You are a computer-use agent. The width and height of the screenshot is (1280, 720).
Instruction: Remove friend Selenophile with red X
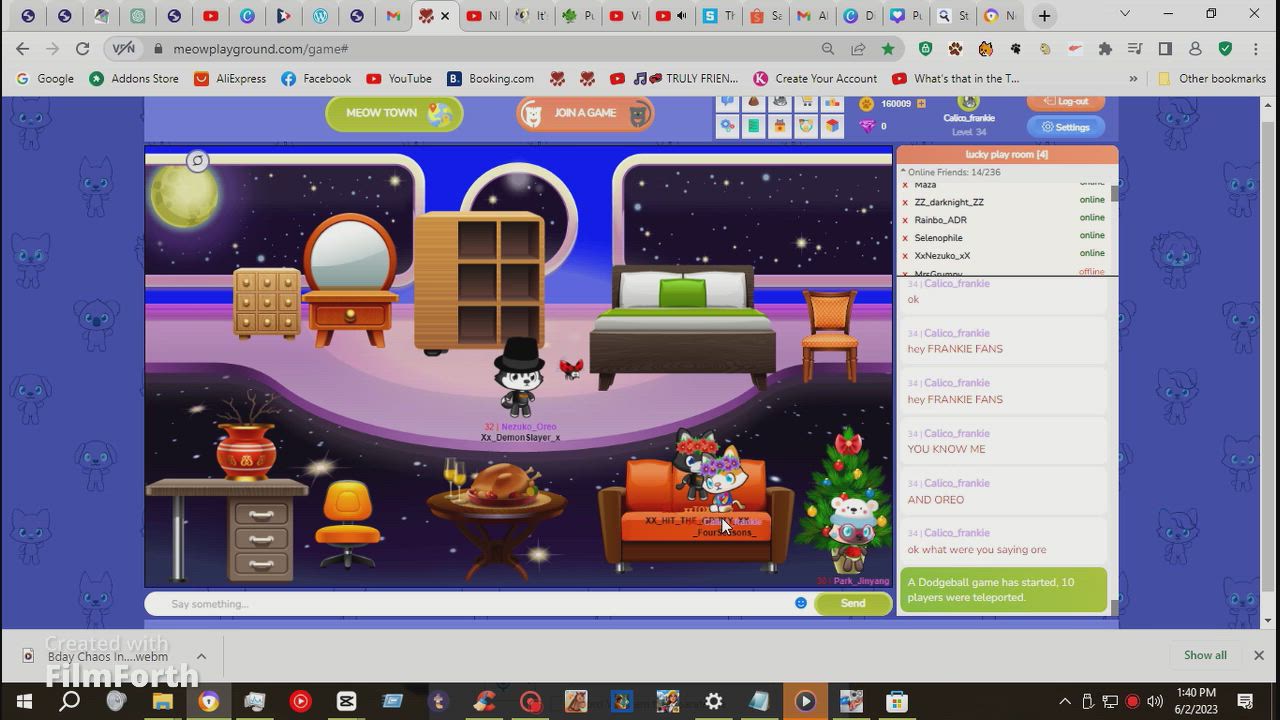point(905,238)
